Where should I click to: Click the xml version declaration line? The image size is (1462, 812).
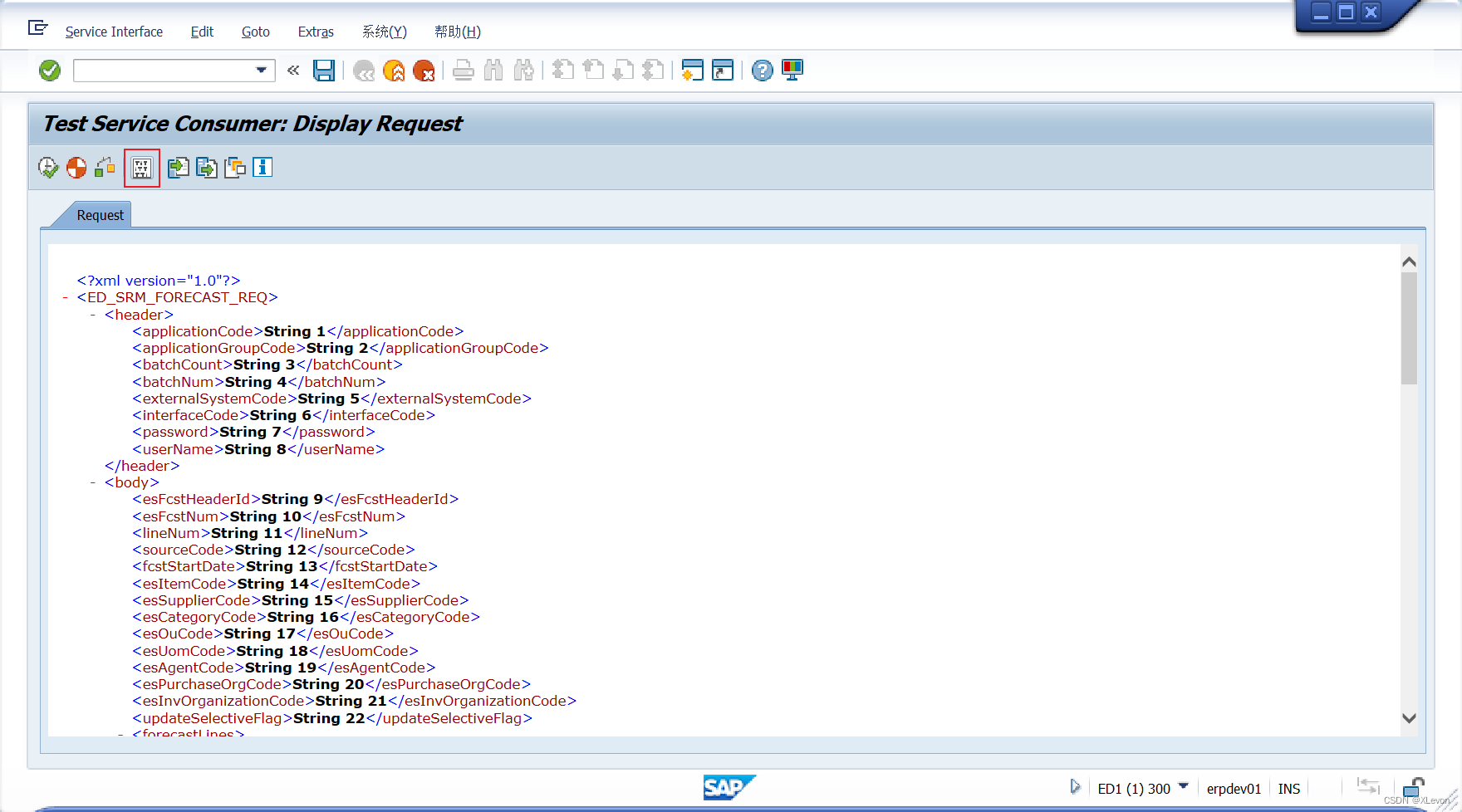click(x=159, y=281)
